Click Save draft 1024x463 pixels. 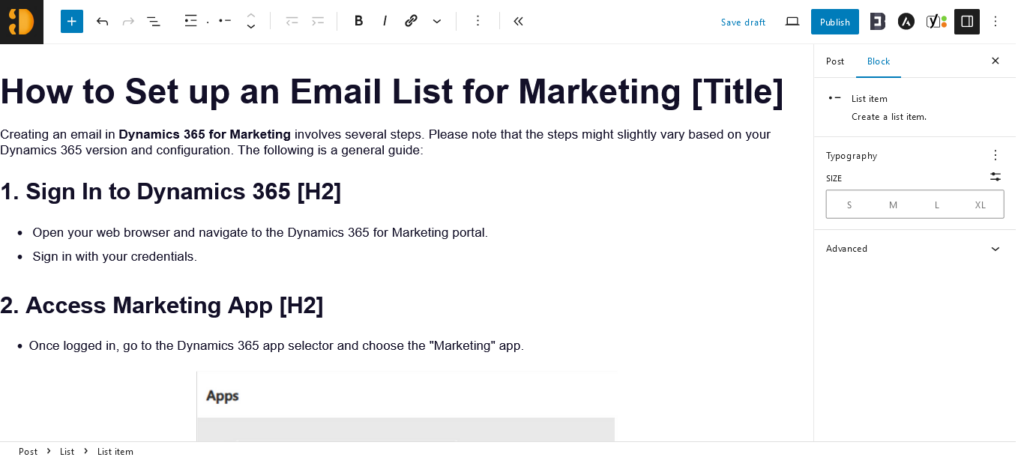pyautogui.click(x=743, y=22)
